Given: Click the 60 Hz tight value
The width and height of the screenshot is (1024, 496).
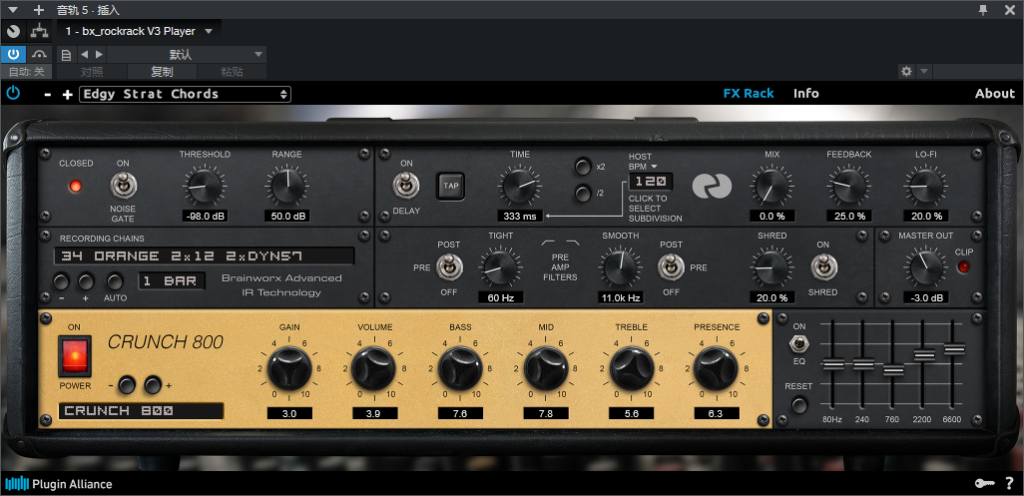Looking at the screenshot, I should (500, 298).
